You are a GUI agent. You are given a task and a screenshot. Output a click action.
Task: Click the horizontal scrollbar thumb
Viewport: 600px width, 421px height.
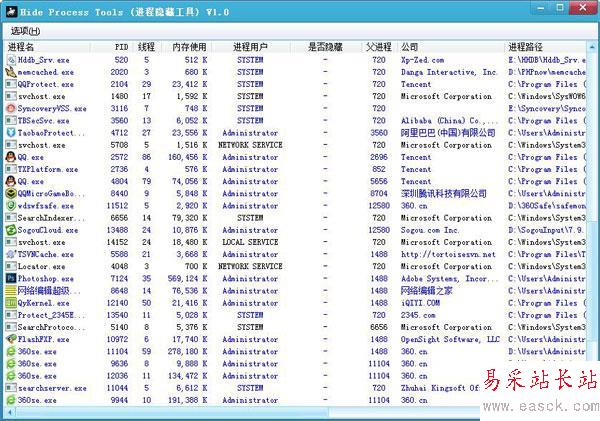tap(171, 413)
